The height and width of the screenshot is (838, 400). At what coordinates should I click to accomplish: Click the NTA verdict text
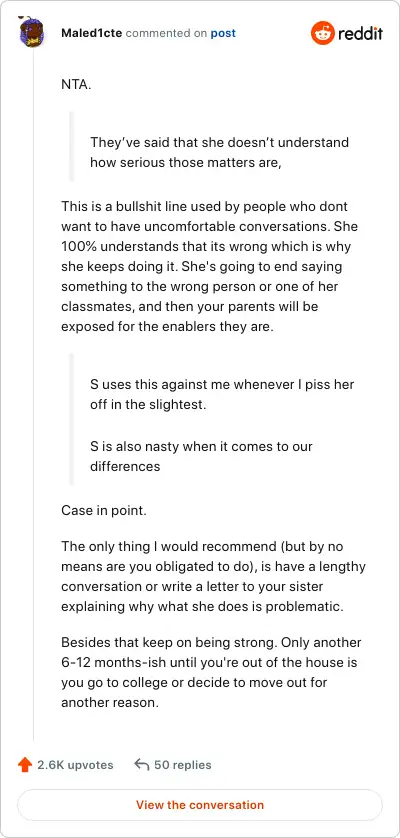76,84
